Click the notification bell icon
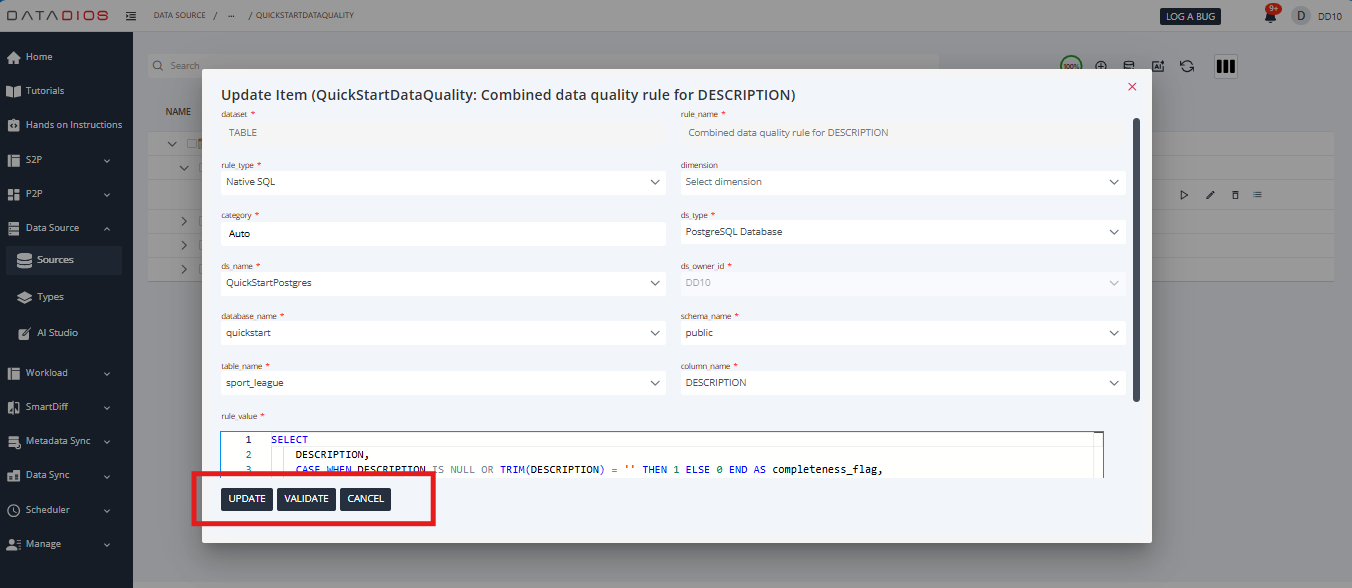This screenshot has height=588, width=1352. 1271,16
